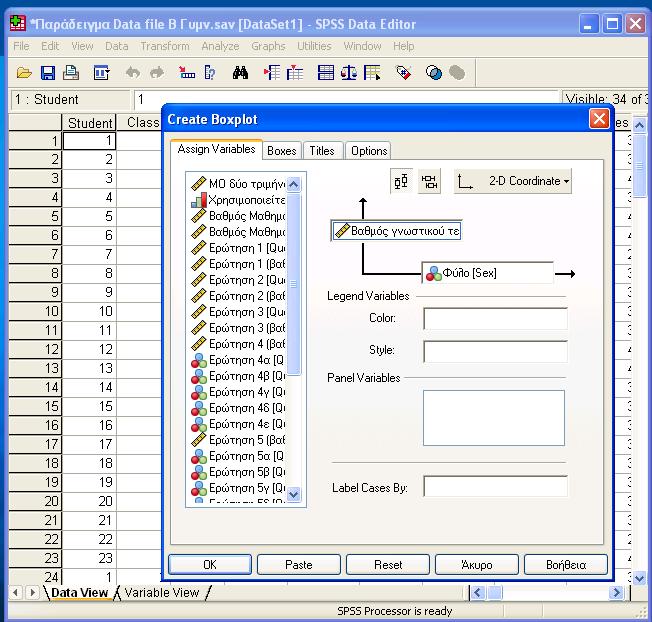Click the Reset button
Screen dimensions: 652x622
[x=388, y=565]
